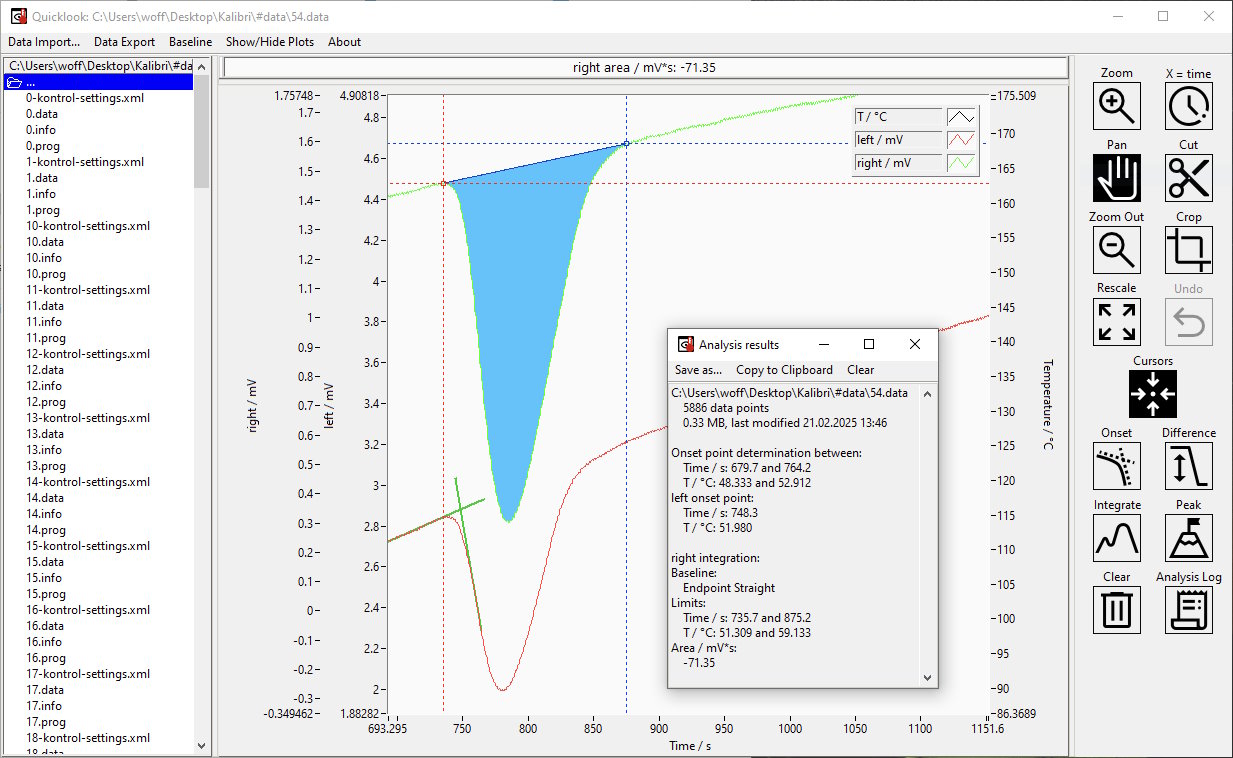
Task: Select the Zoom magnifier tool
Action: point(1117,106)
